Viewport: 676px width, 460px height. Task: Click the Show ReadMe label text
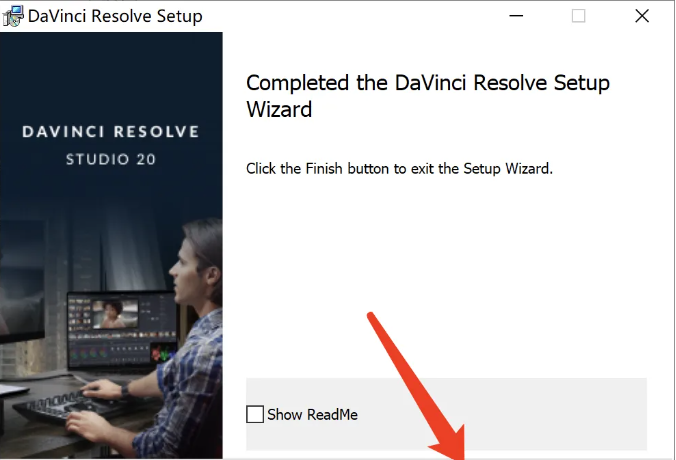312,414
